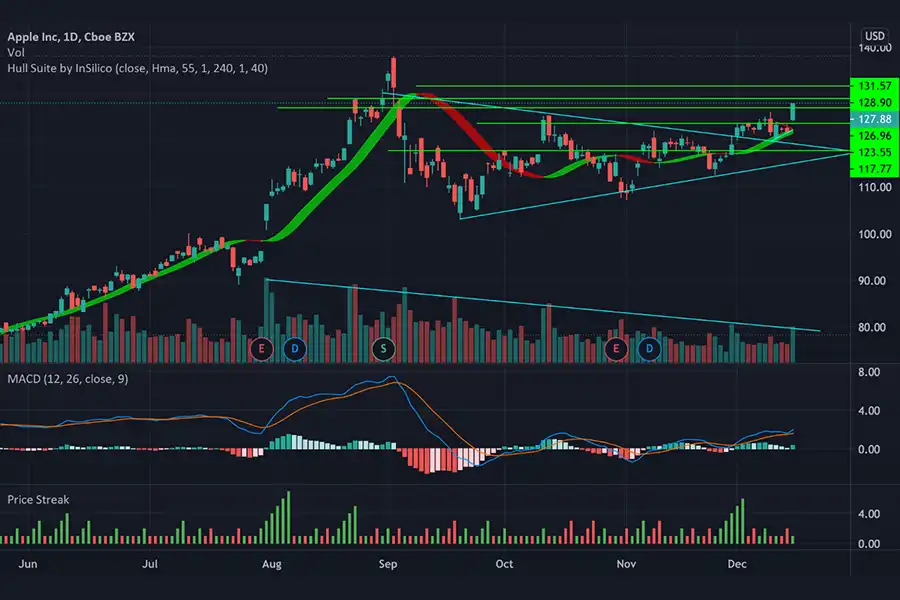Click the 128.90 price level label

(x=875, y=102)
